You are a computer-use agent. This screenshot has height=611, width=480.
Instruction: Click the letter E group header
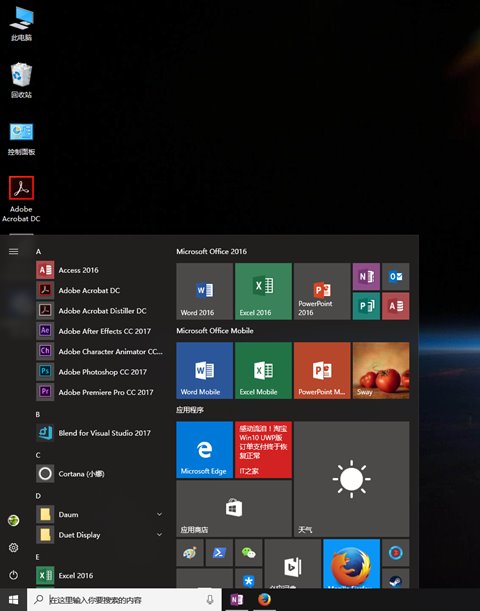click(38, 557)
